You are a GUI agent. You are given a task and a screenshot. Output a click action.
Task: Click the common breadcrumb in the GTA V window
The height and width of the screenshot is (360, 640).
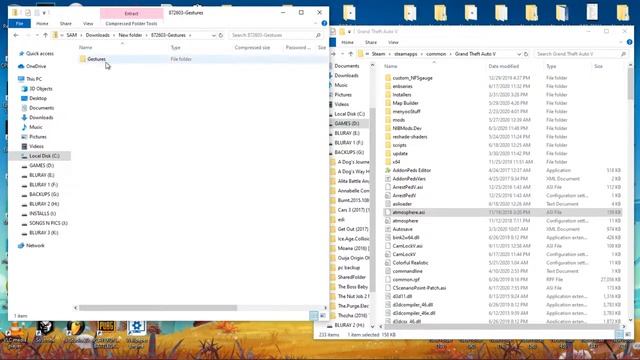436,54
